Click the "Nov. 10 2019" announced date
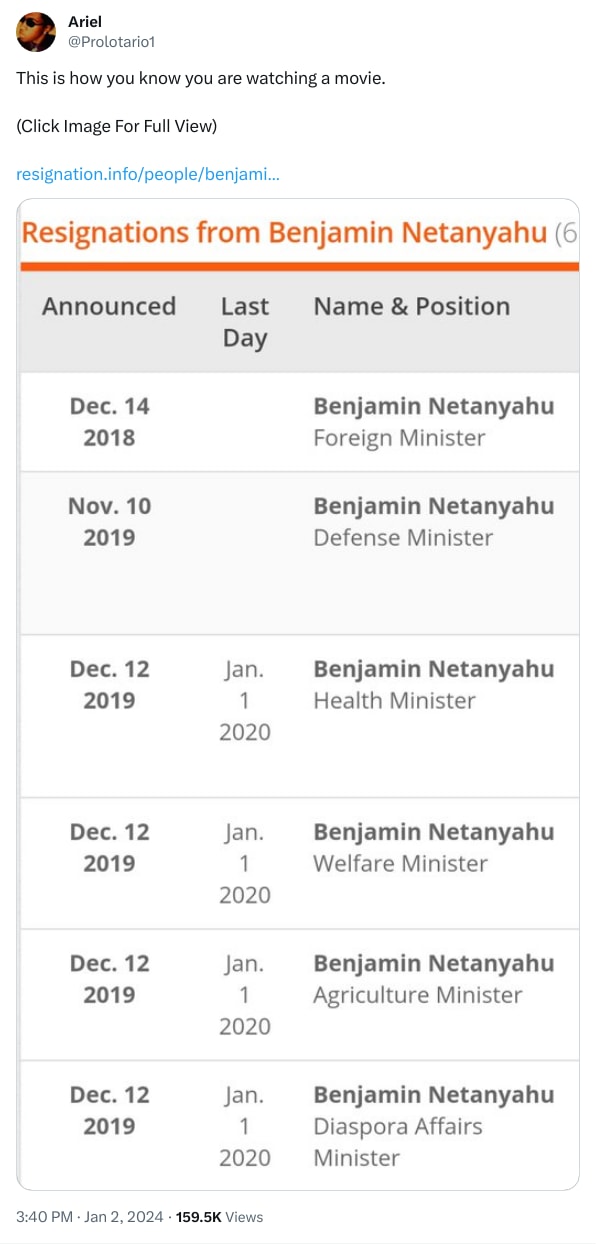 109,522
